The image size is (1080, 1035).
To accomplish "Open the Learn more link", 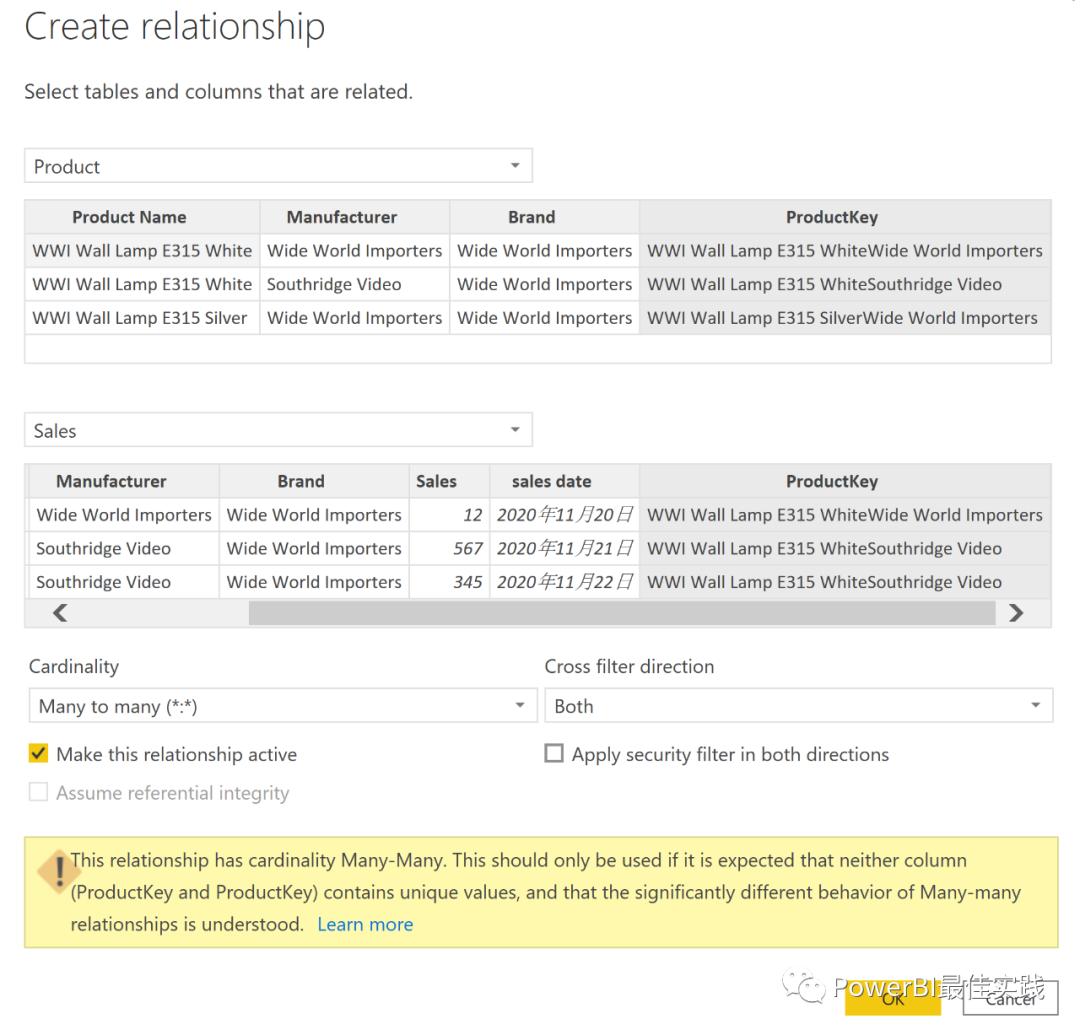I will pyautogui.click(x=365, y=924).
